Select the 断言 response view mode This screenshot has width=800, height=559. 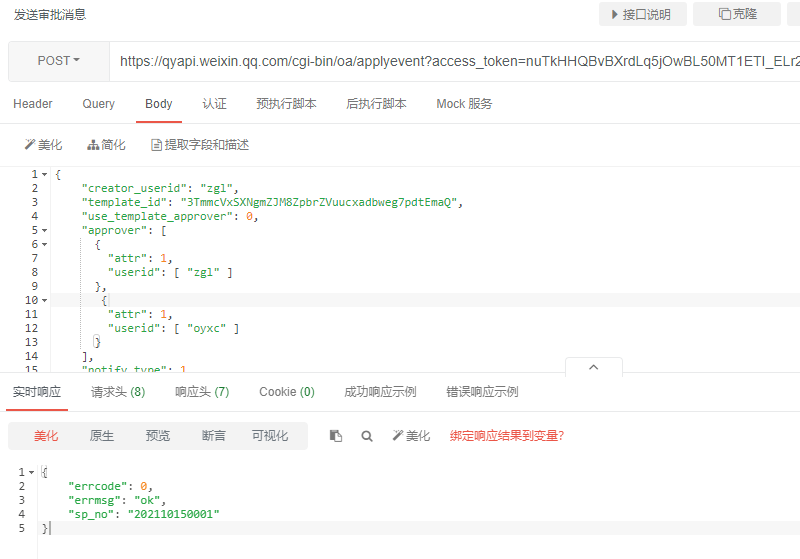pos(213,436)
